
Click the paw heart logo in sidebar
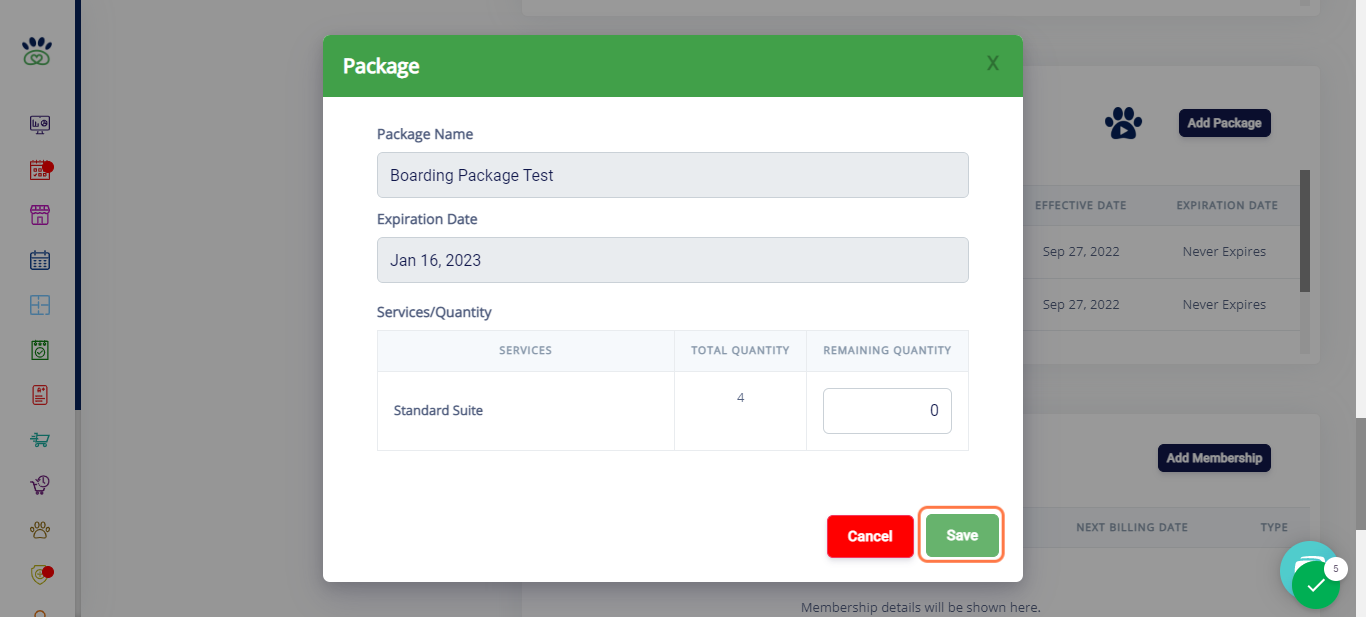pyautogui.click(x=38, y=52)
